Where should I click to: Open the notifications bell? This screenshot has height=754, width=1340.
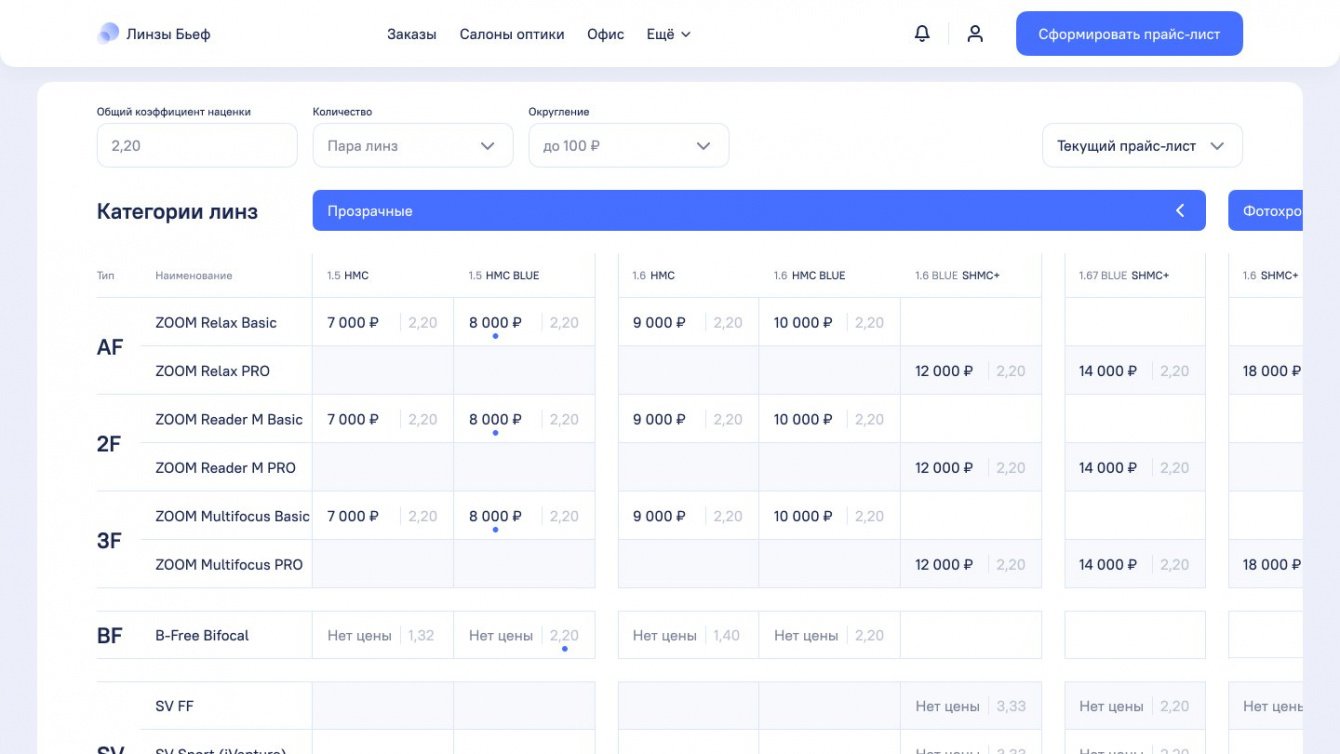(x=922, y=34)
